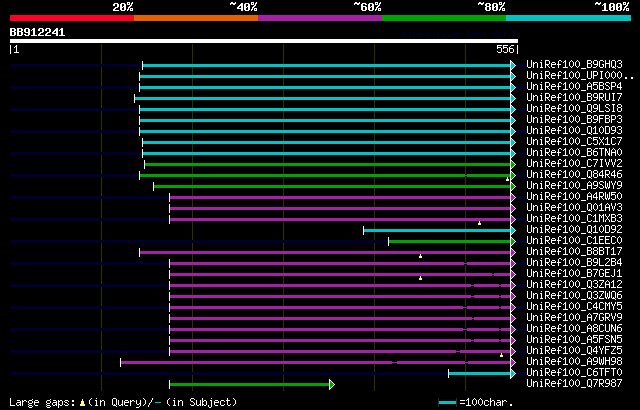Image resolution: width=640 pixels, height=410 pixels.
Task: Click the short cyan alignment bar for Q10D92
Action: [x=437, y=230]
